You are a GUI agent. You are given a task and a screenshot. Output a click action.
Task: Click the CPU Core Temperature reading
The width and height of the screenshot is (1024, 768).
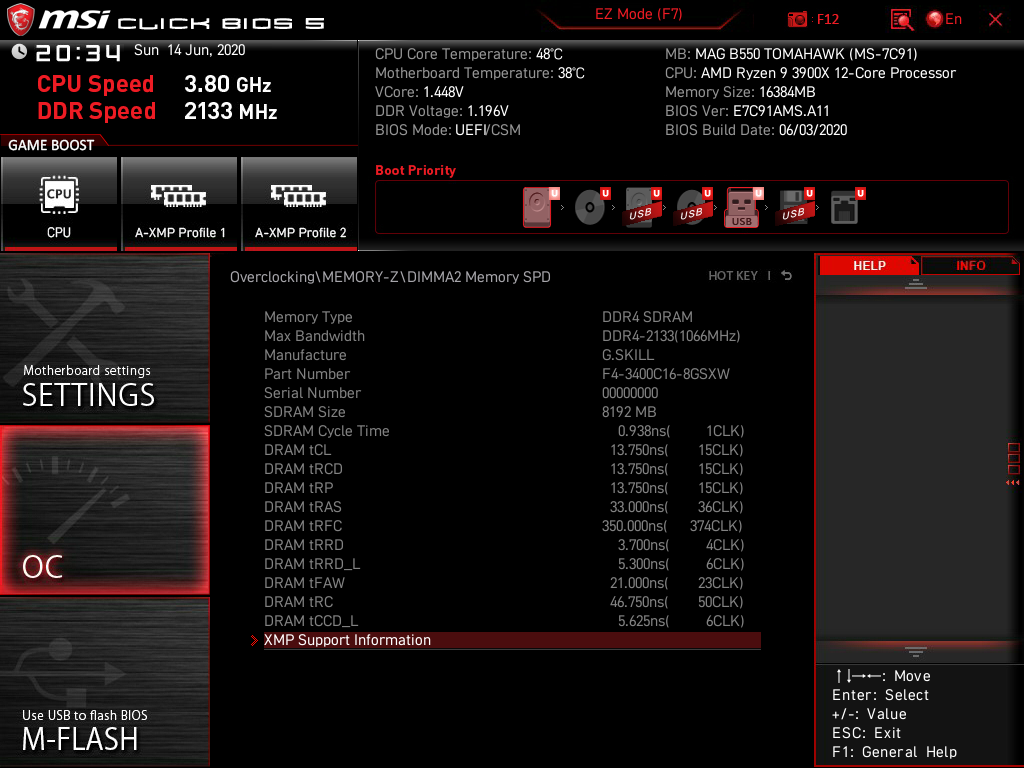tap(468, 54)
